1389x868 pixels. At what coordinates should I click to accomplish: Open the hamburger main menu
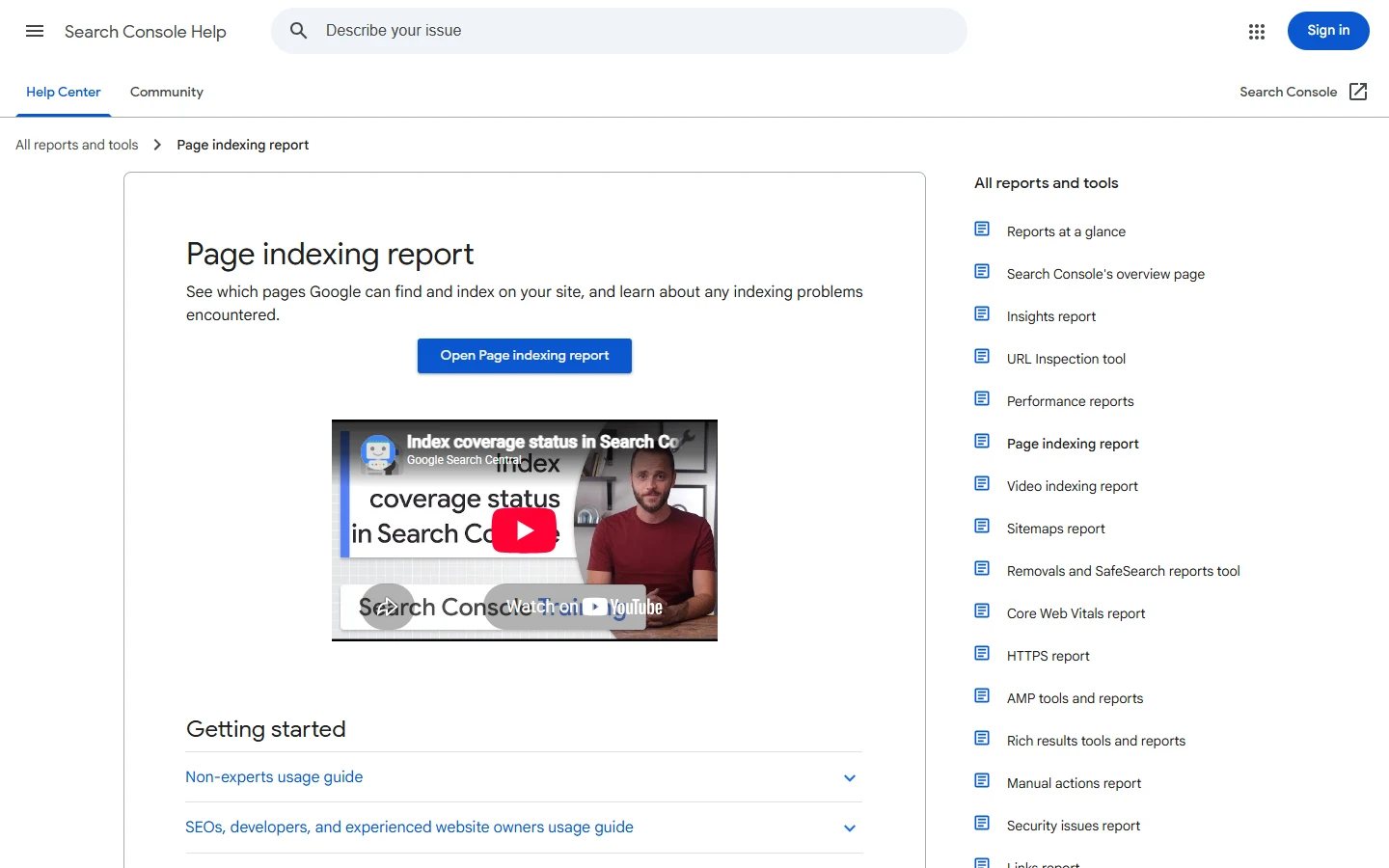35,31
